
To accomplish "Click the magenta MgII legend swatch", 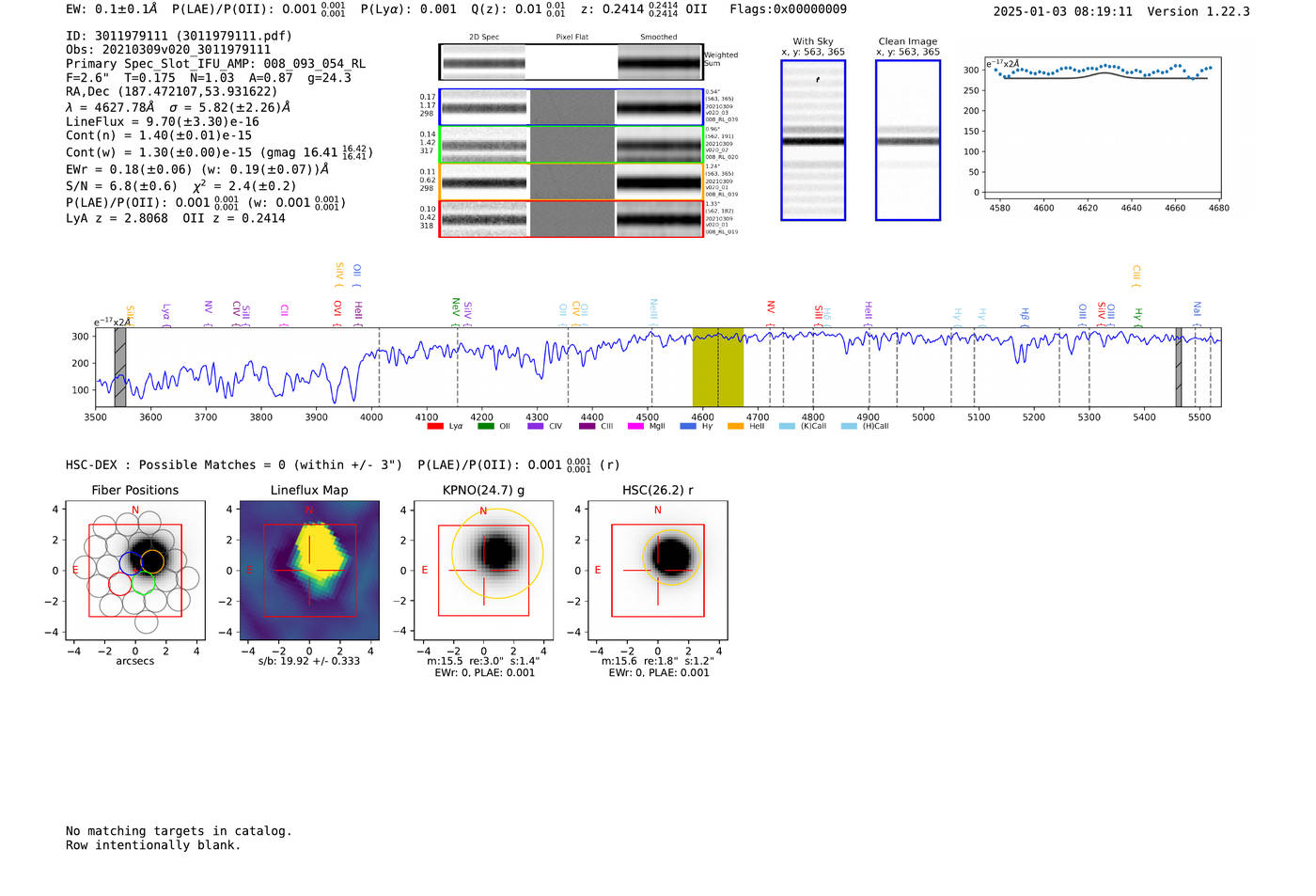I will (x=637, y=427).
